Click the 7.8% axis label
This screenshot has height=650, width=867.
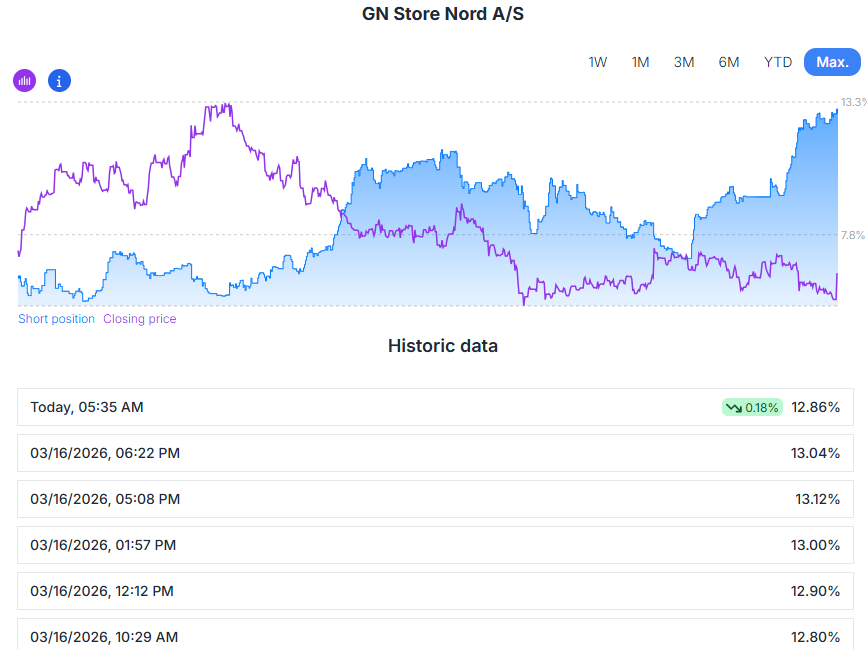tap(853, 235)
